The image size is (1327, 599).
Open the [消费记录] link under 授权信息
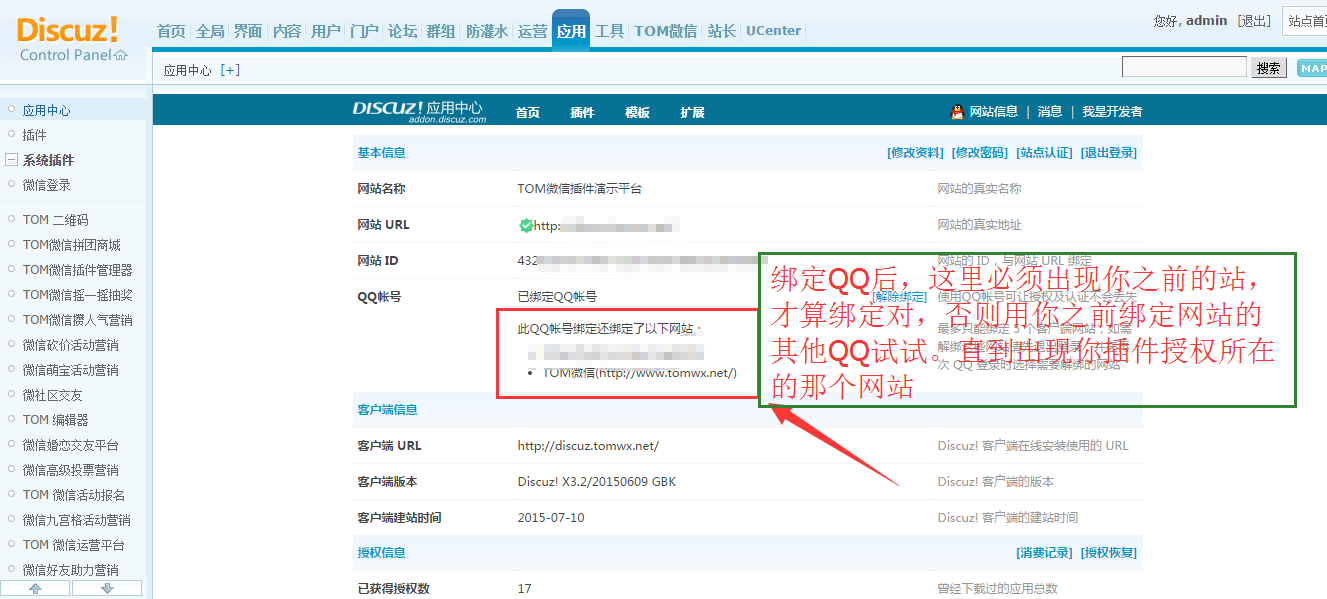click(x=1044, y=553)
